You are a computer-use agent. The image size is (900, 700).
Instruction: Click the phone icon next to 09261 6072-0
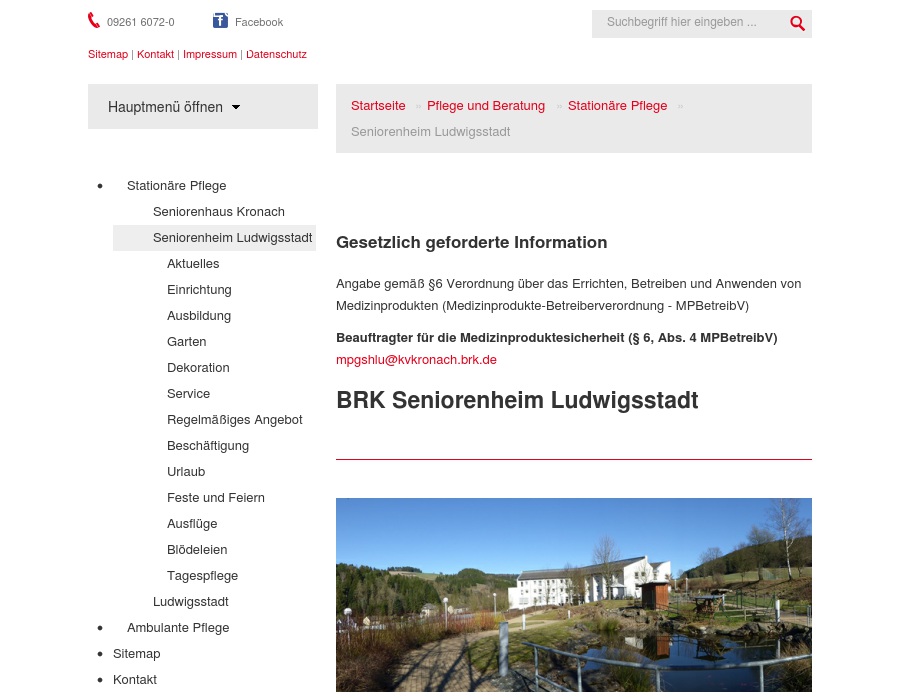[x=93, y=20]
